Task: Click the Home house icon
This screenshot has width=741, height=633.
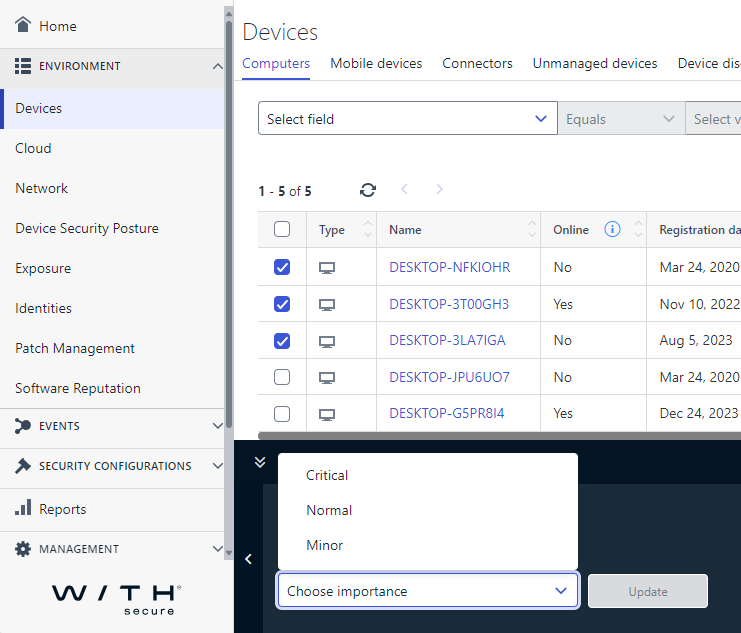Action: pos(23,24)
